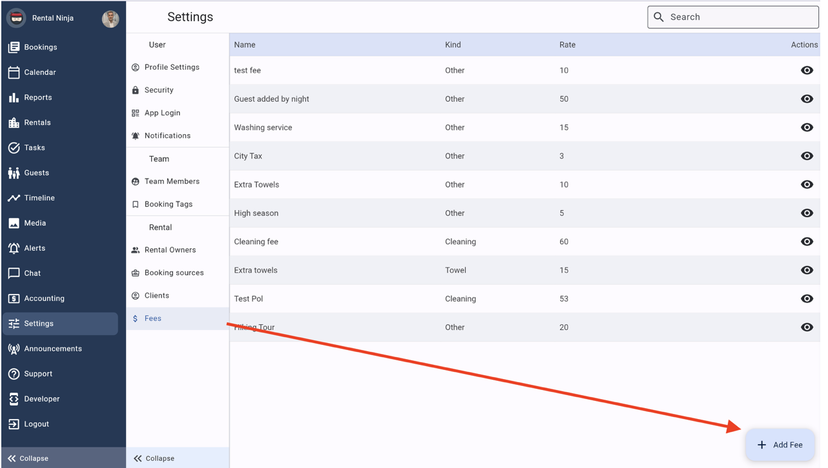Screen dimensions: 828x468
Task: Open the Calendar icon in sidebar
Action: coord(14,72)
